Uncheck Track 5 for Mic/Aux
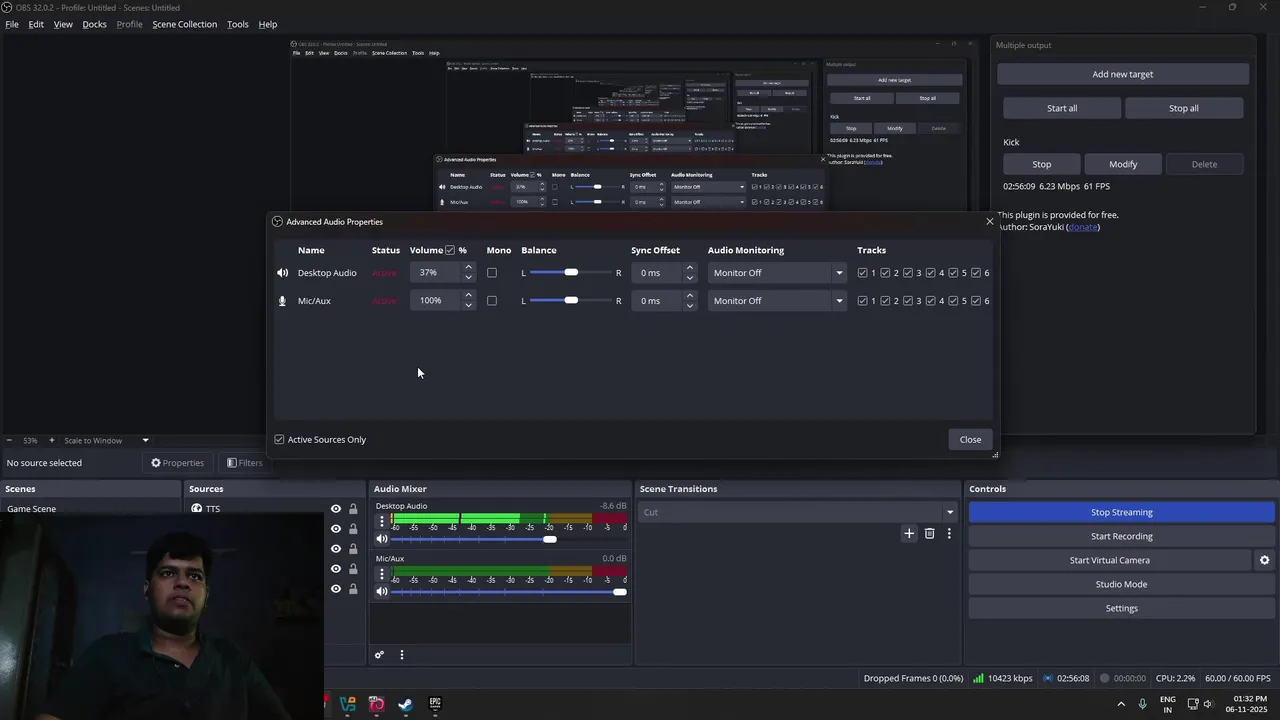Image resolution: width=1280 pixels, height=720 pixels. [953, 301]
